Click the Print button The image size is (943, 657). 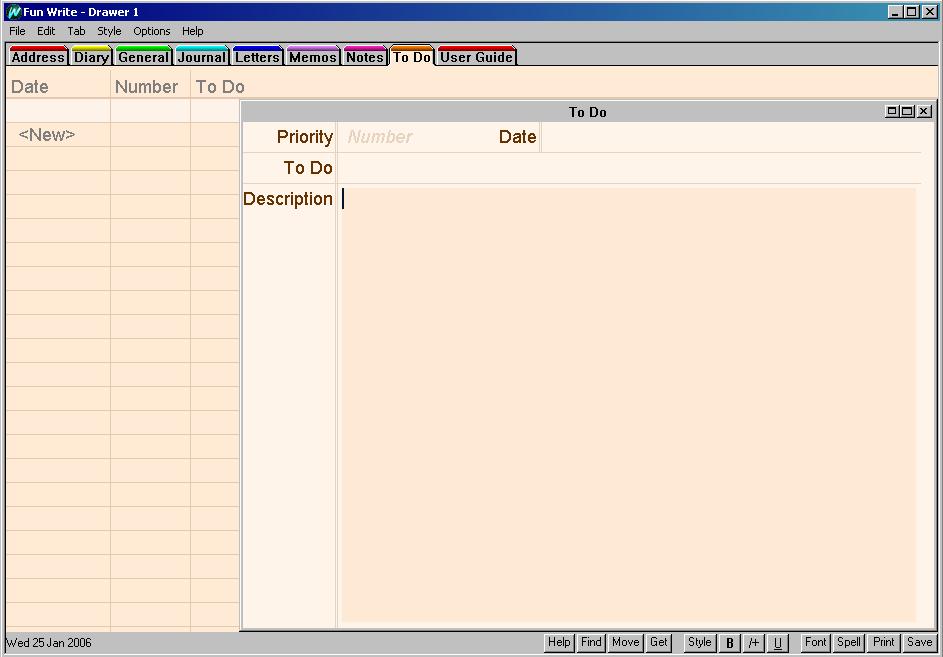point(883,643)
